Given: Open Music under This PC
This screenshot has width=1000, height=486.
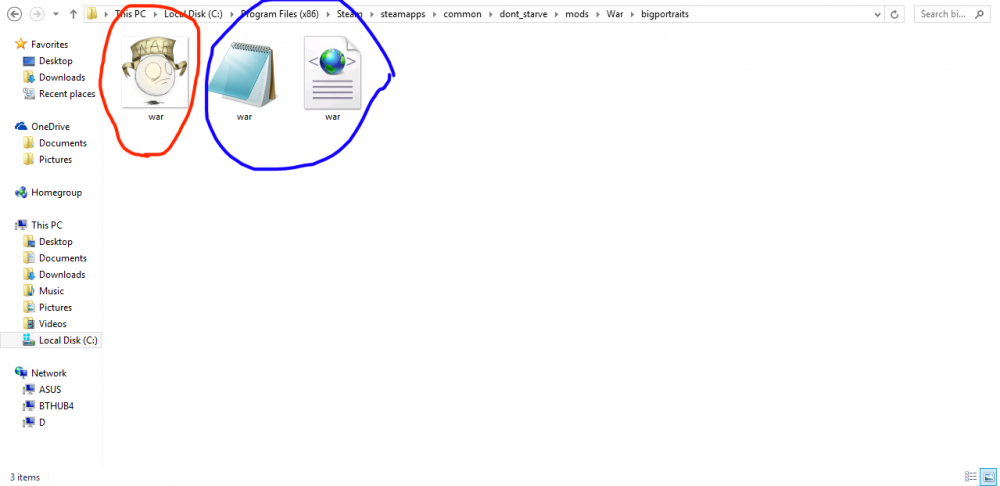Looking at the screenshot, I should (x=51, y=291).
